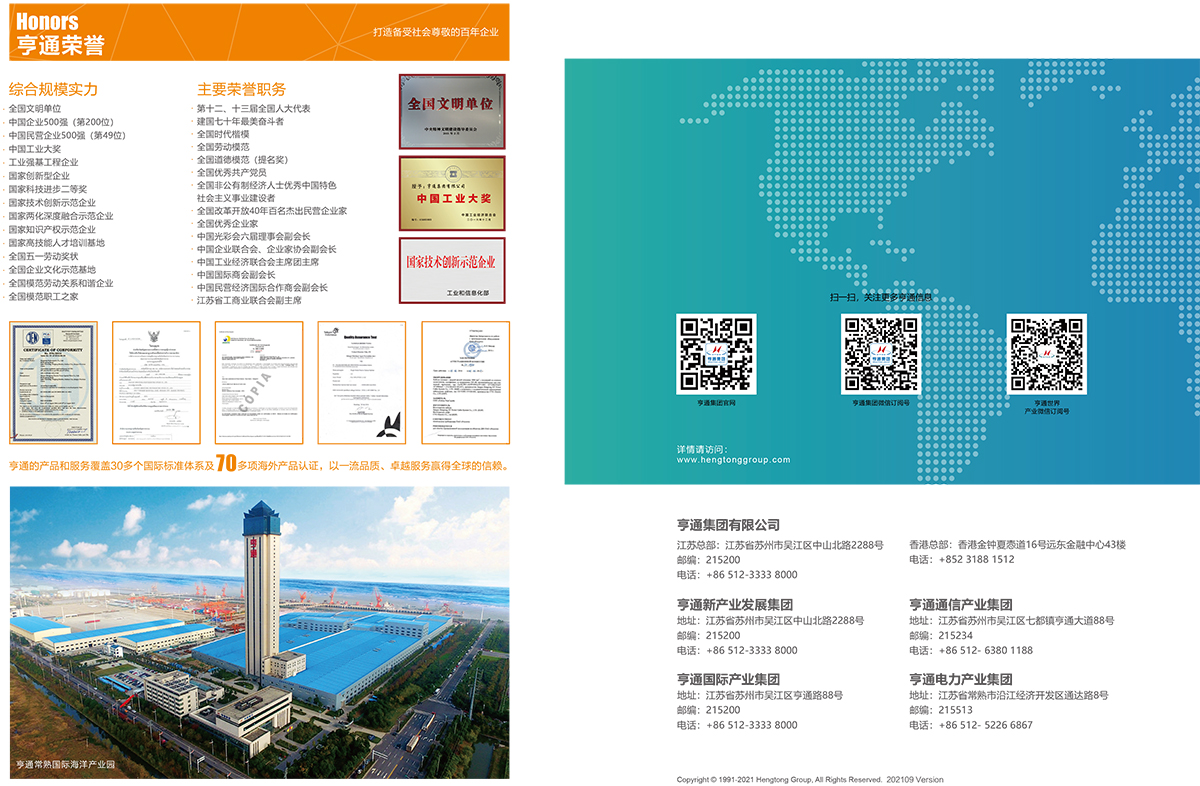
Task: Click the slogan 打造备受社会尊敬的百年企业
Action: 435,32
